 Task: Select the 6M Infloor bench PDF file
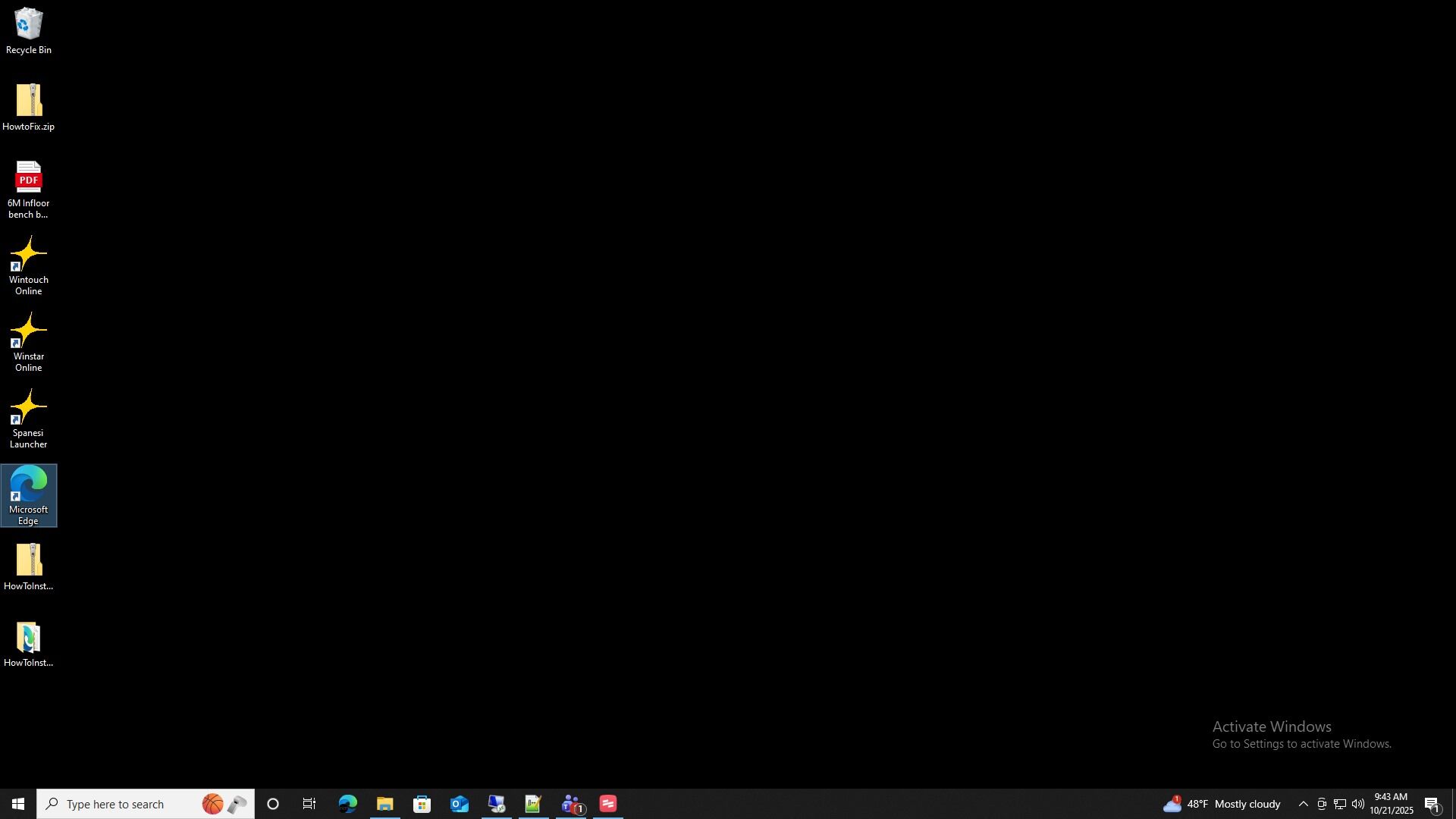tap(28, 189)
